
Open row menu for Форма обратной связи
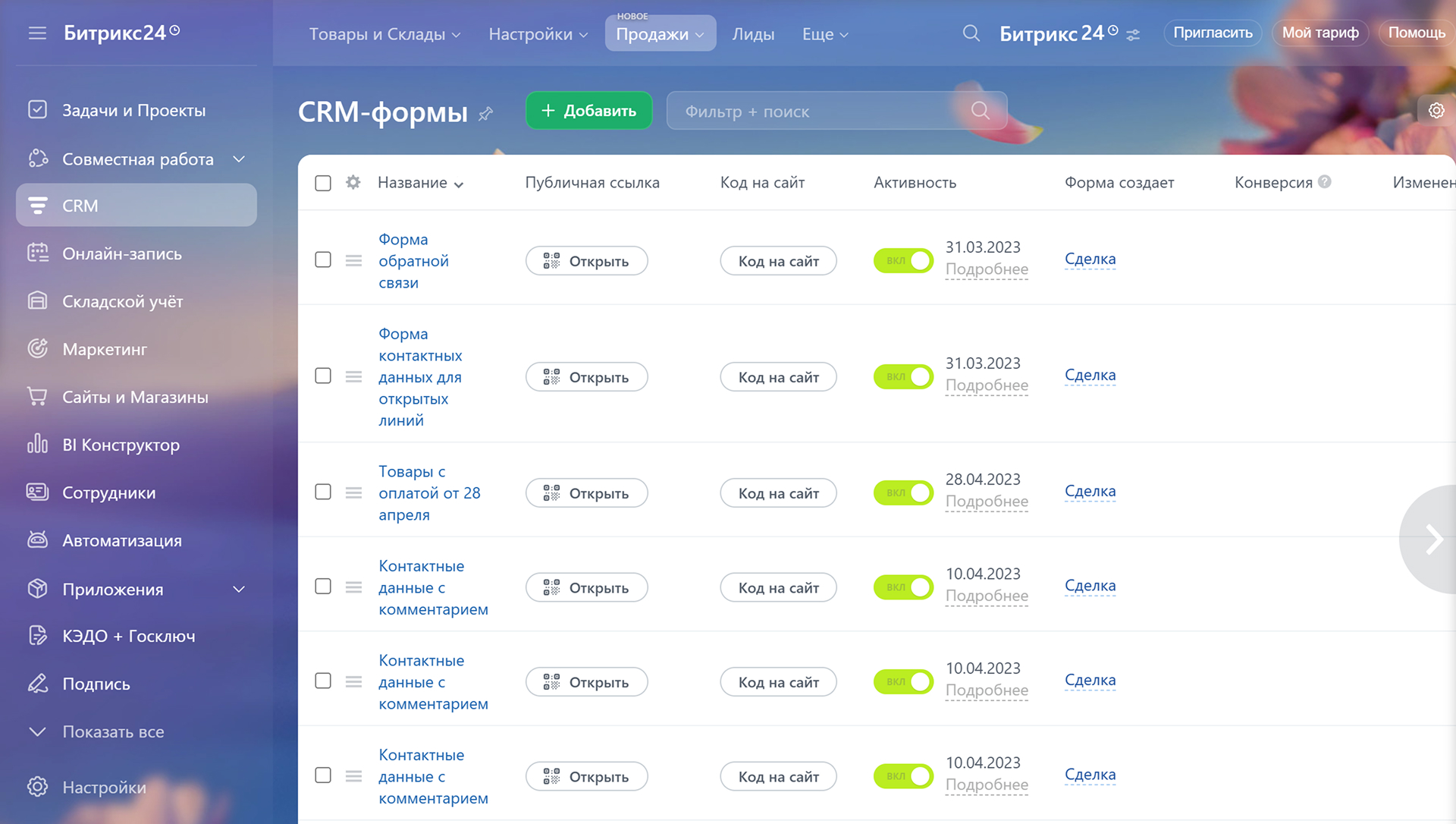click(353, 260)
